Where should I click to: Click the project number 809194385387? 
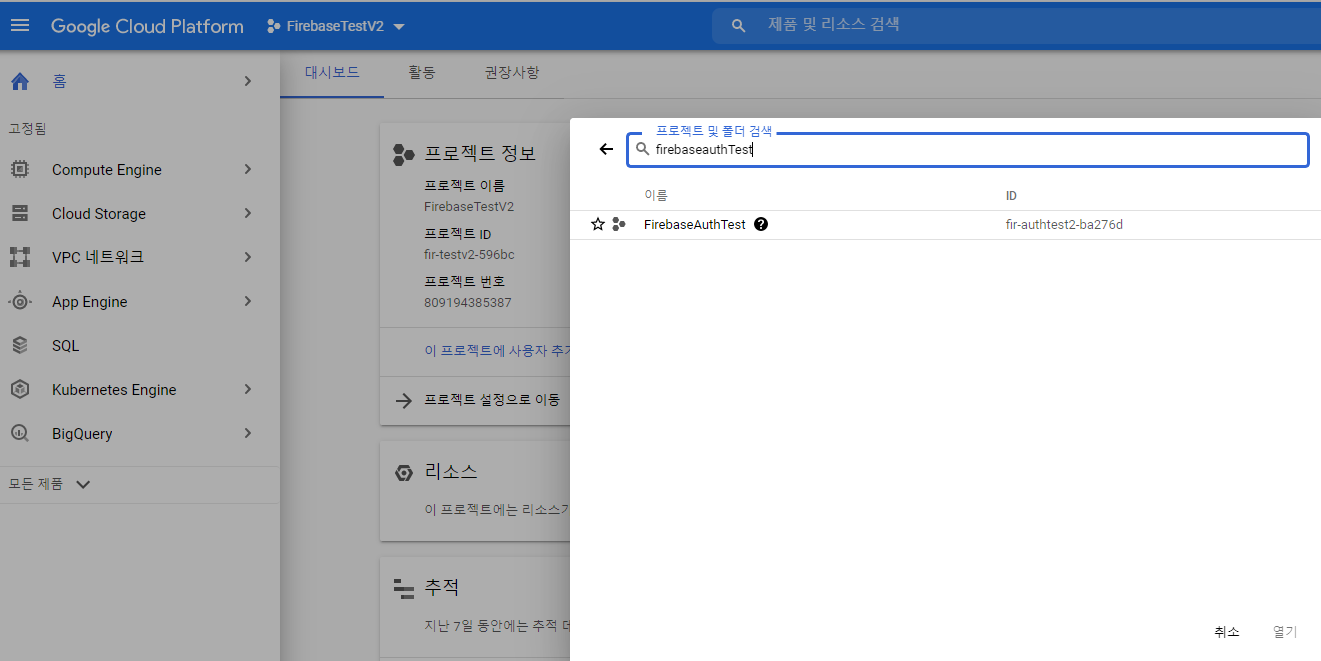[468, 302]
